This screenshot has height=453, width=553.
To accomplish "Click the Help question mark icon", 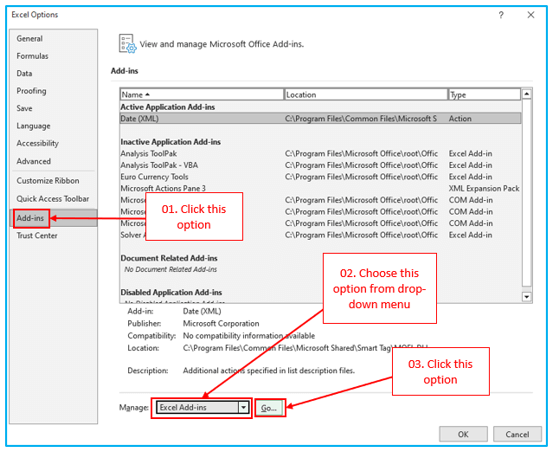I will tap(501, 15).
